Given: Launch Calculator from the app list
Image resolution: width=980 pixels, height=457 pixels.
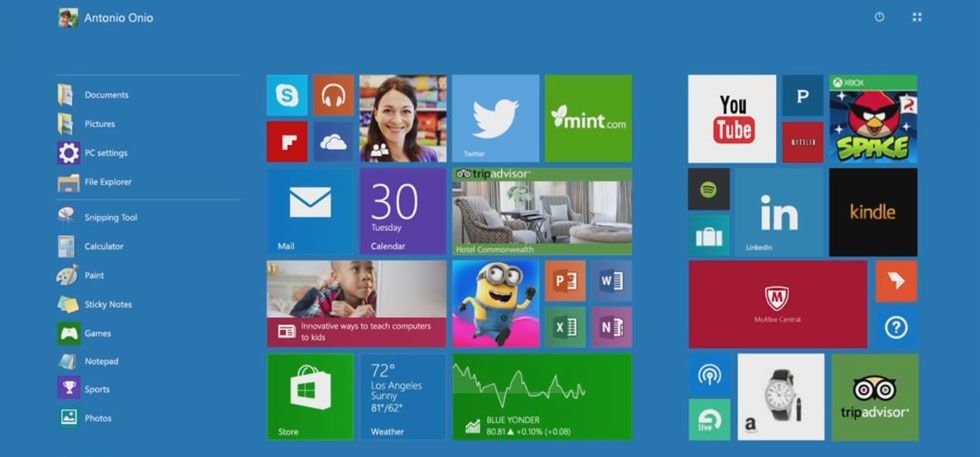Looking at the screenshot, I should tap(103, 246).
